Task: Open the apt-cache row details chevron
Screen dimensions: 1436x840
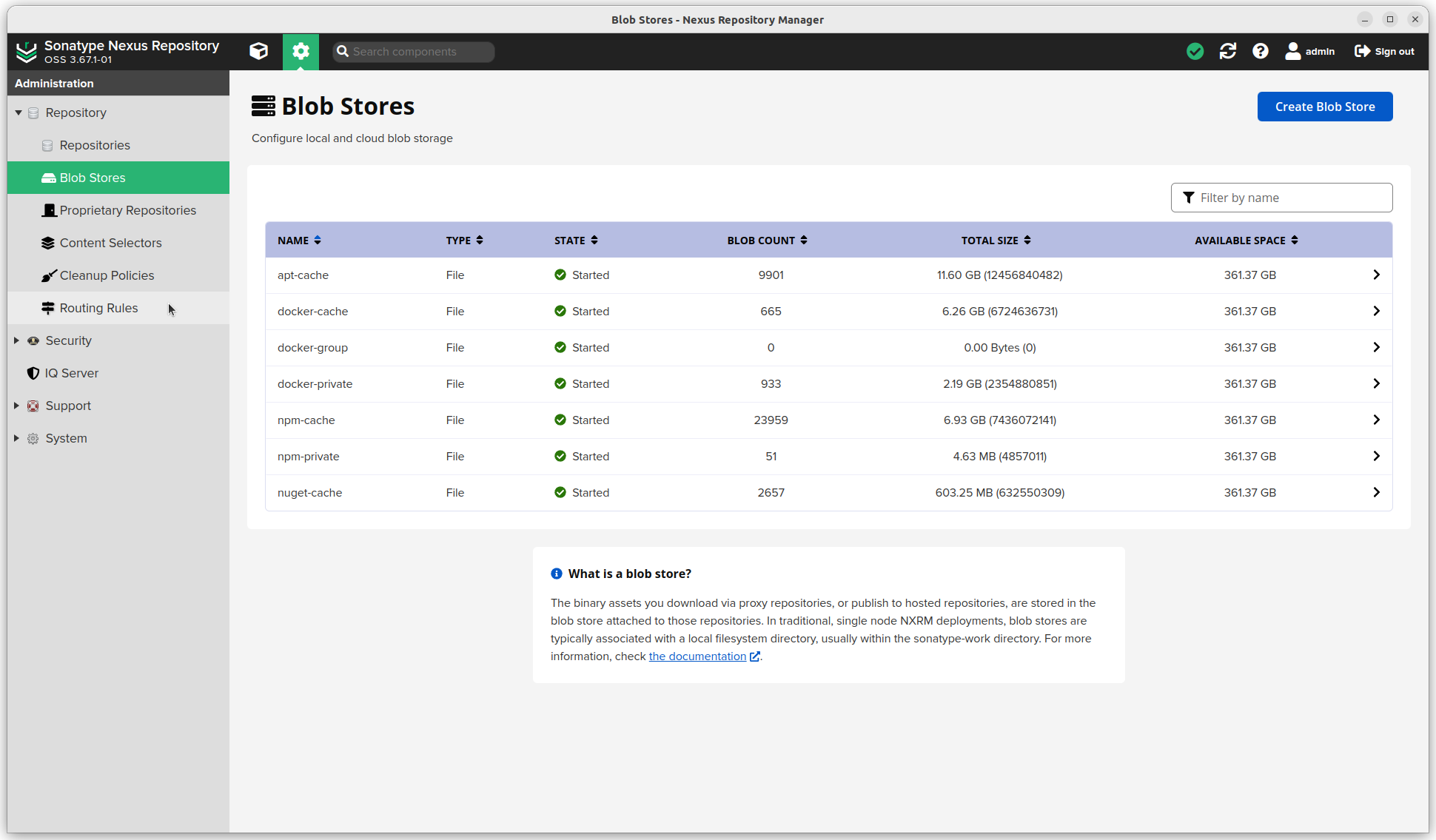Action: pos(1376,275)
